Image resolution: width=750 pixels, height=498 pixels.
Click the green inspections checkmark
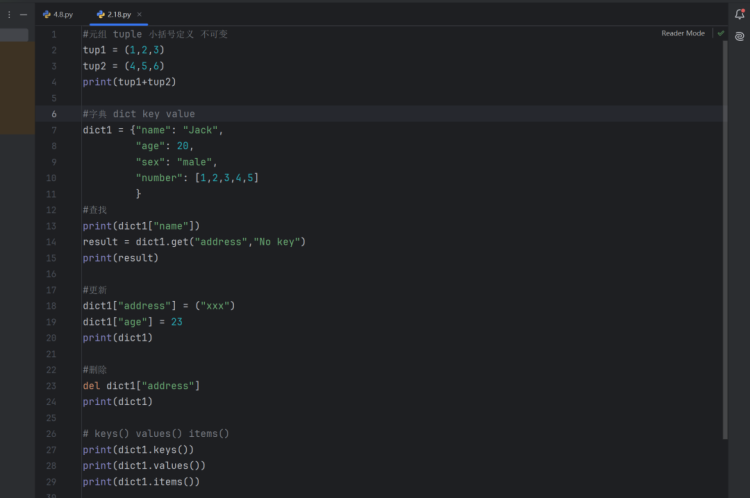(720, 33)
